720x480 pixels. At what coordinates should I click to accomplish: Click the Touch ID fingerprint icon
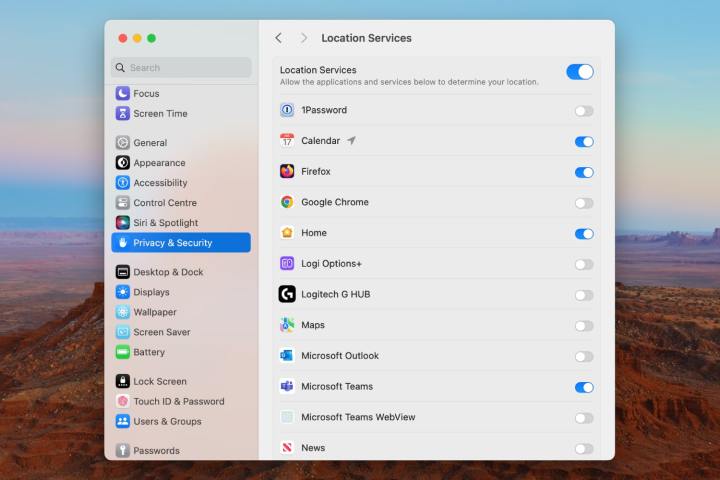point(123,401)
